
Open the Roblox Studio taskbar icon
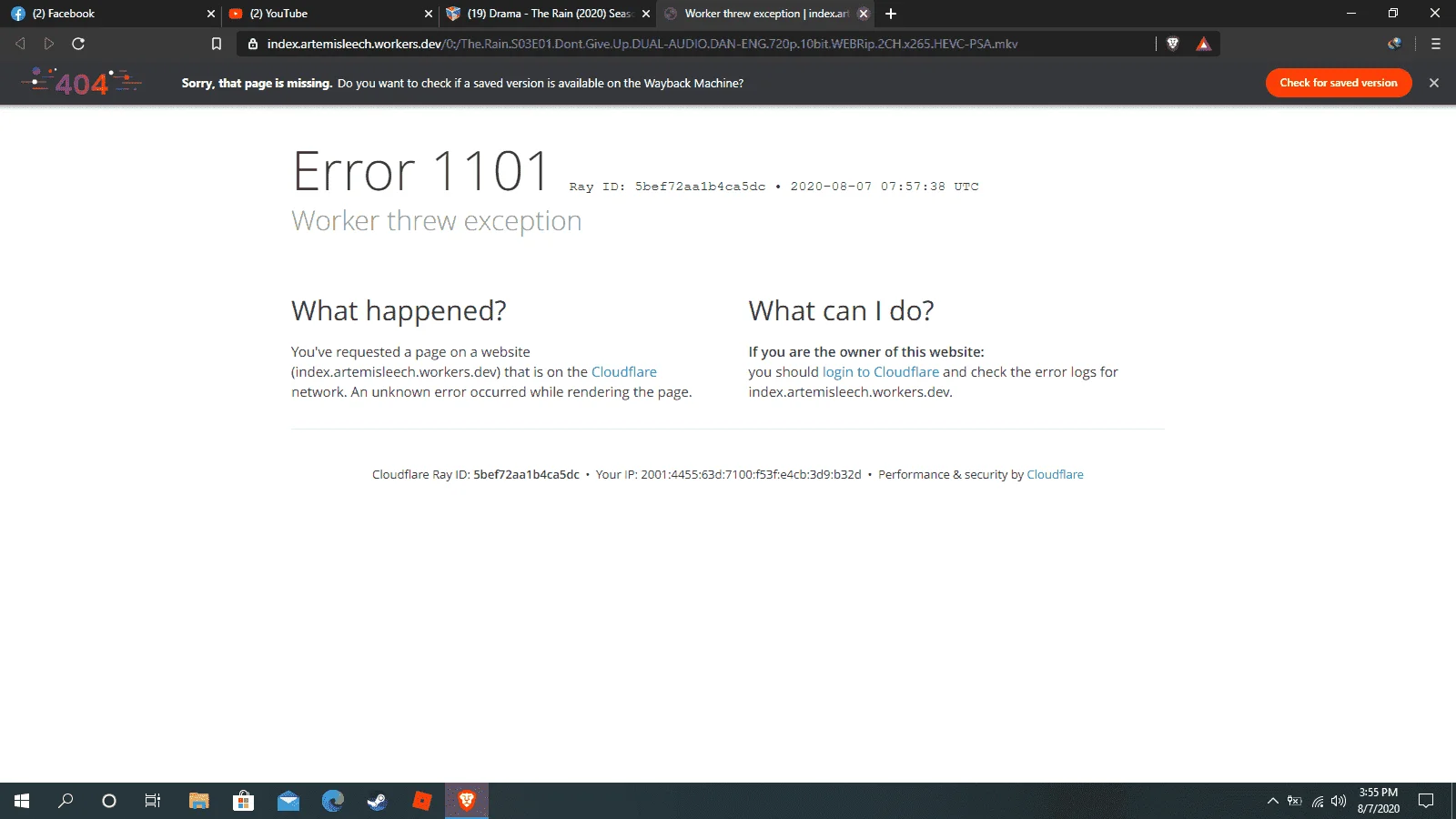tap(422, 801)
